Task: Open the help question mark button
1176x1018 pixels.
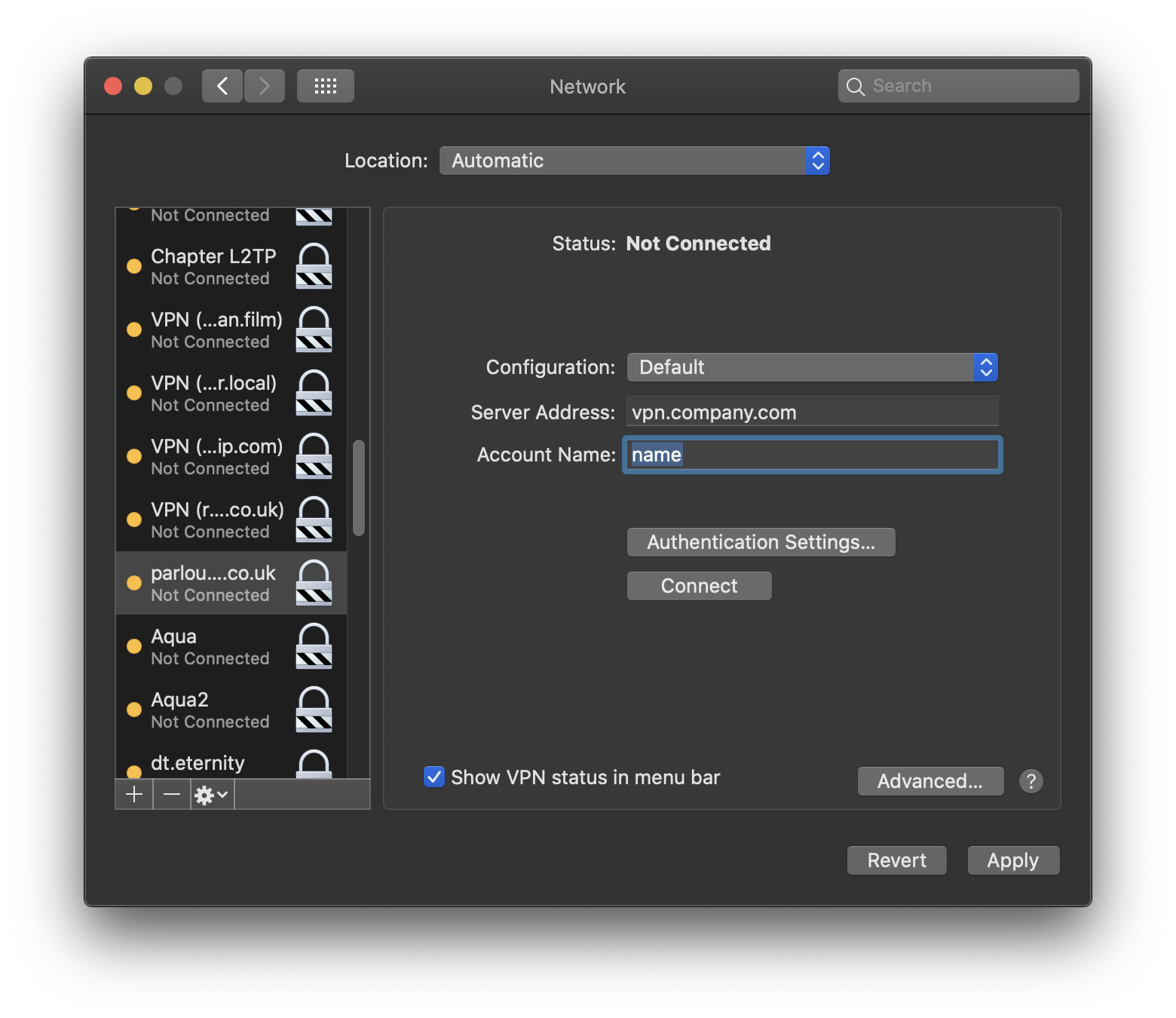Action: 1031,781
